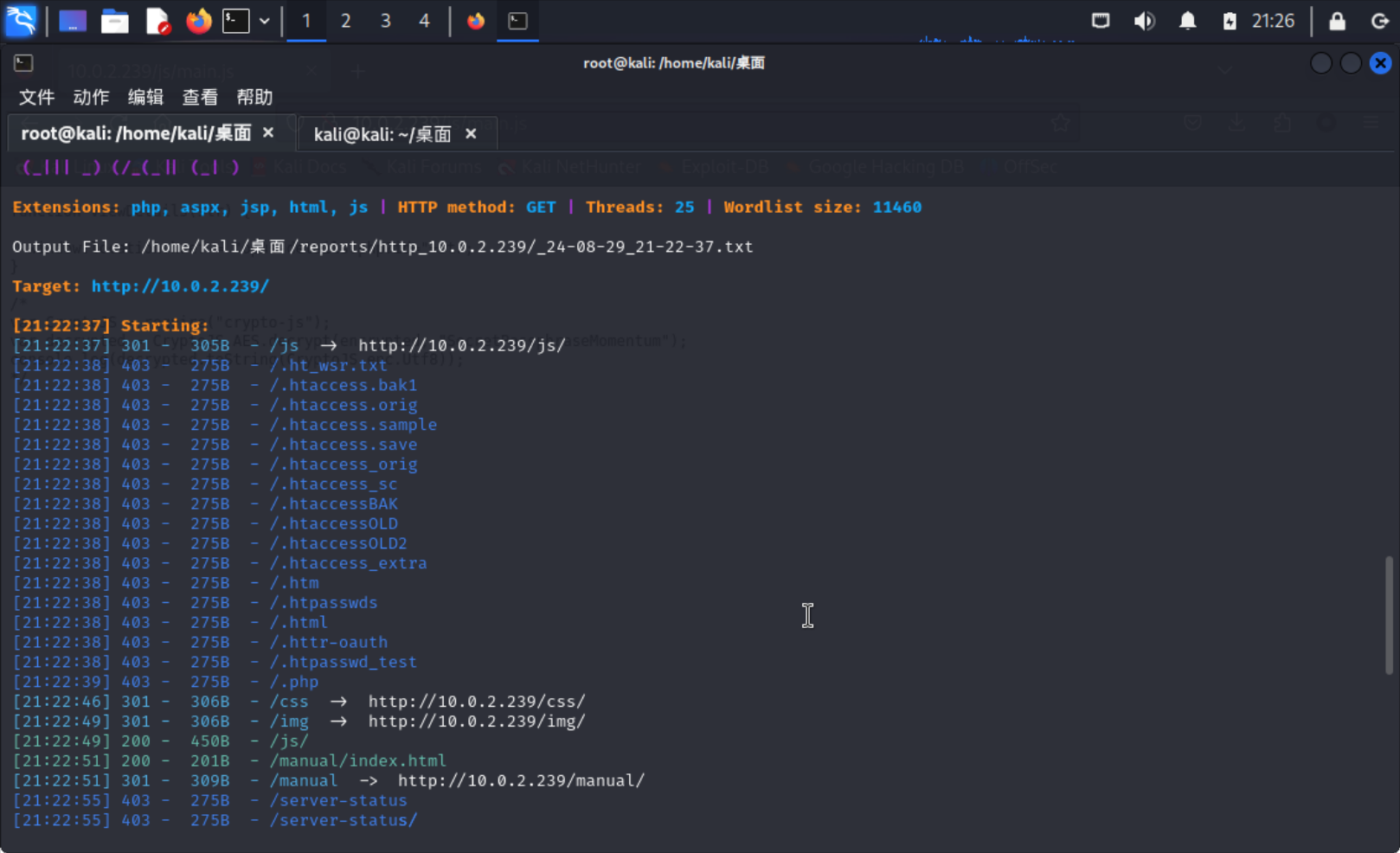Open the terminal emulator launcher icon
The image size is (1400, 853).
click(236, 21)
